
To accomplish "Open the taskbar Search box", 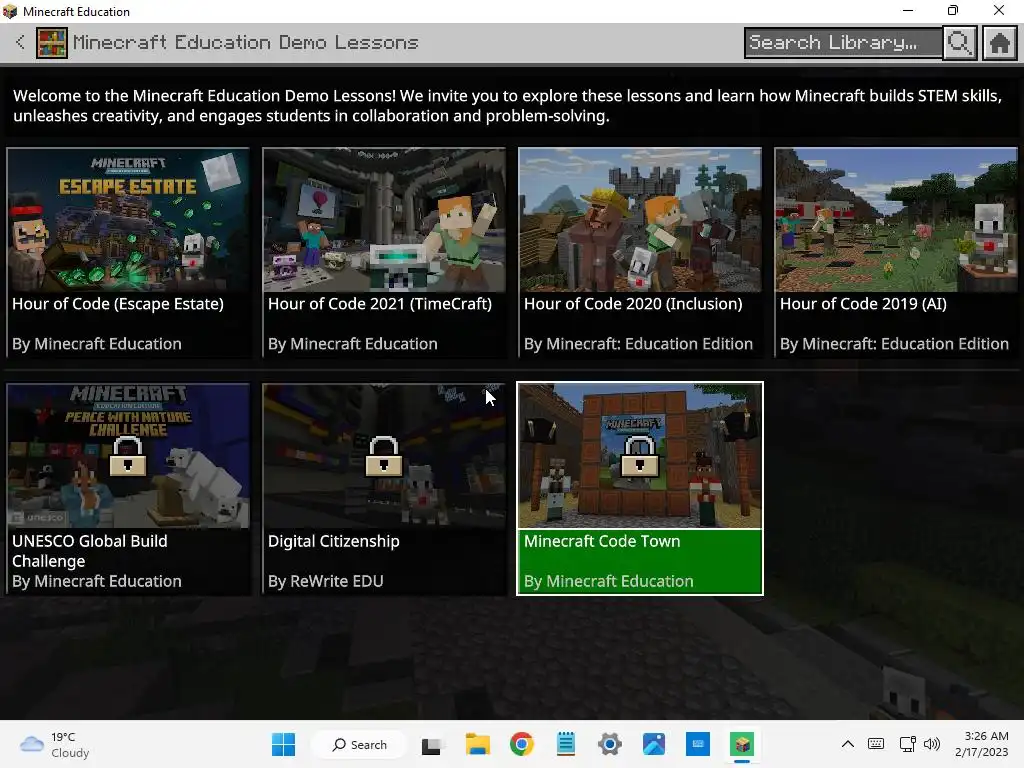I will (x=360, y=744).
